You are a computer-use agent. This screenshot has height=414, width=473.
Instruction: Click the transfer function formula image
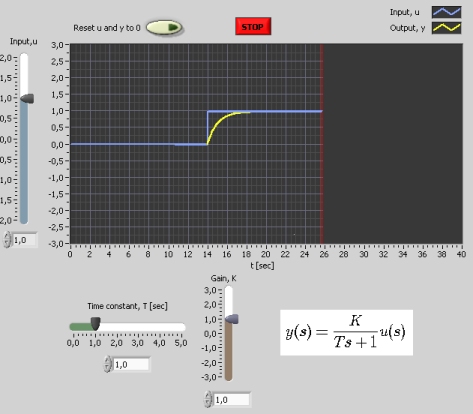(x=346, y=332)
